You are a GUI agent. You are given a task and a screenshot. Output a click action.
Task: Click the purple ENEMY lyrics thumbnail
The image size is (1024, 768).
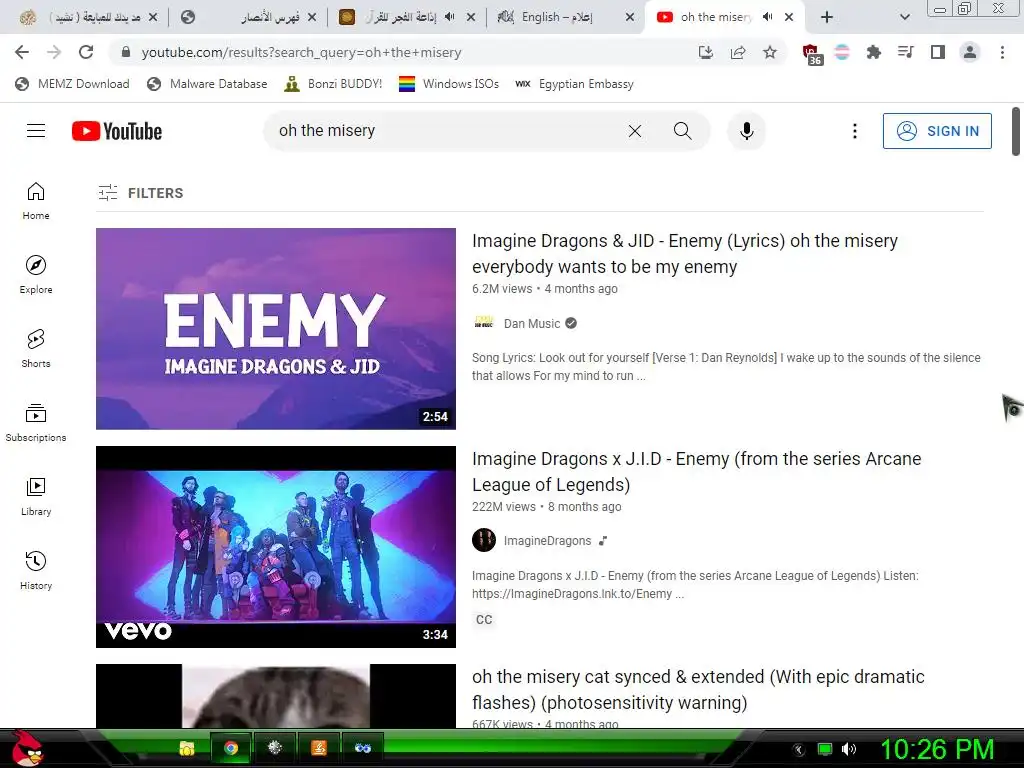click(x=276, y=328)
